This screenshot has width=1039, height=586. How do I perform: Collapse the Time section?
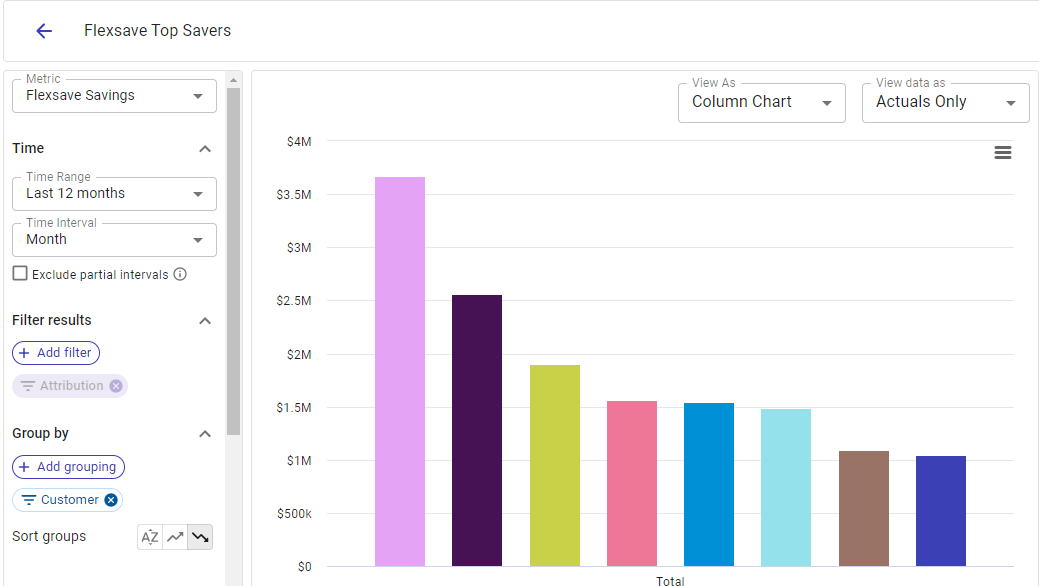point(205,149)
